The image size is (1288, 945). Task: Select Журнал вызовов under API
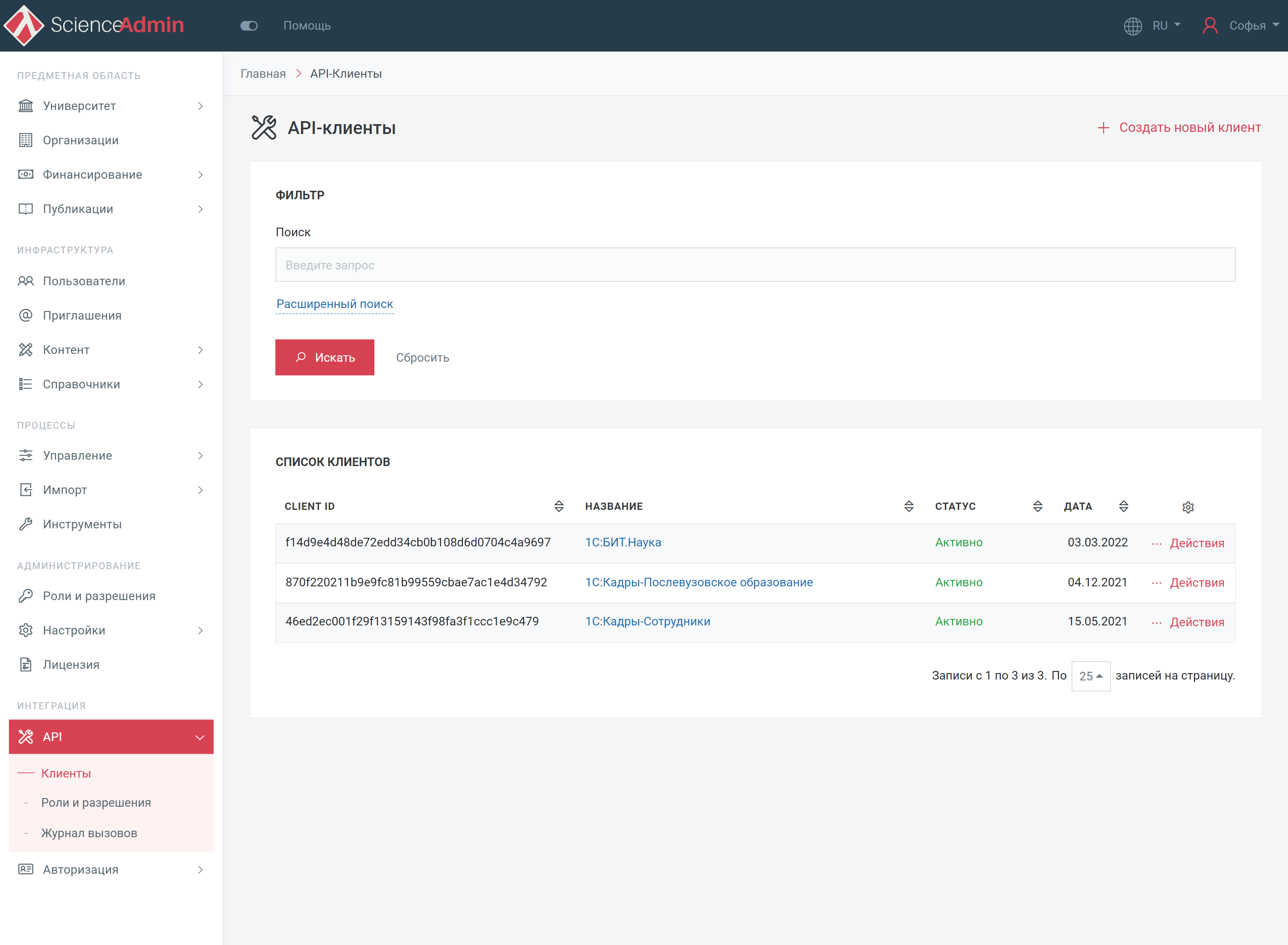88,832
